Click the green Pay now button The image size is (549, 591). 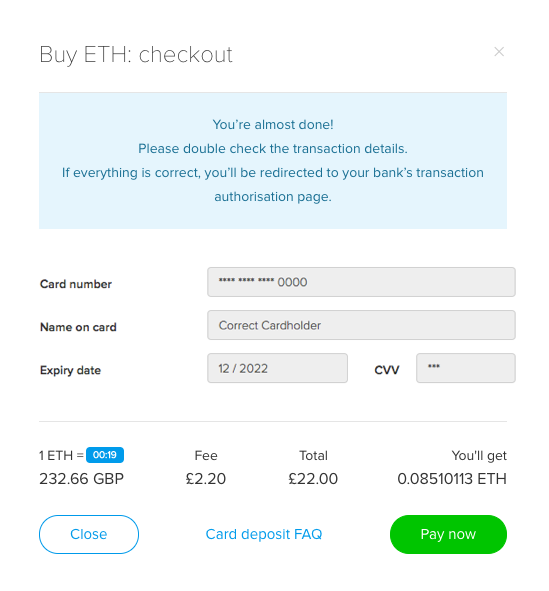[448, 534]
